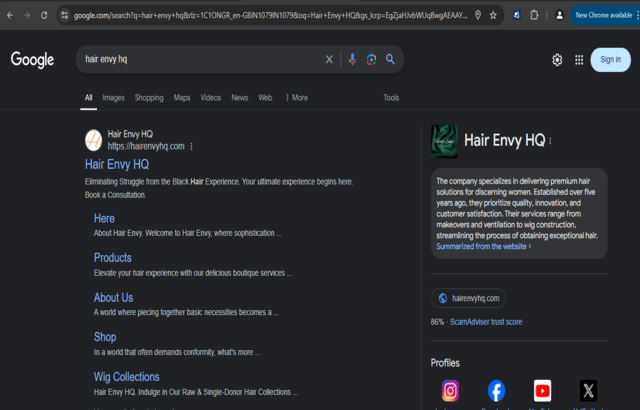
Task: Expand the More search filters dropdown
Action: (296, 98)
